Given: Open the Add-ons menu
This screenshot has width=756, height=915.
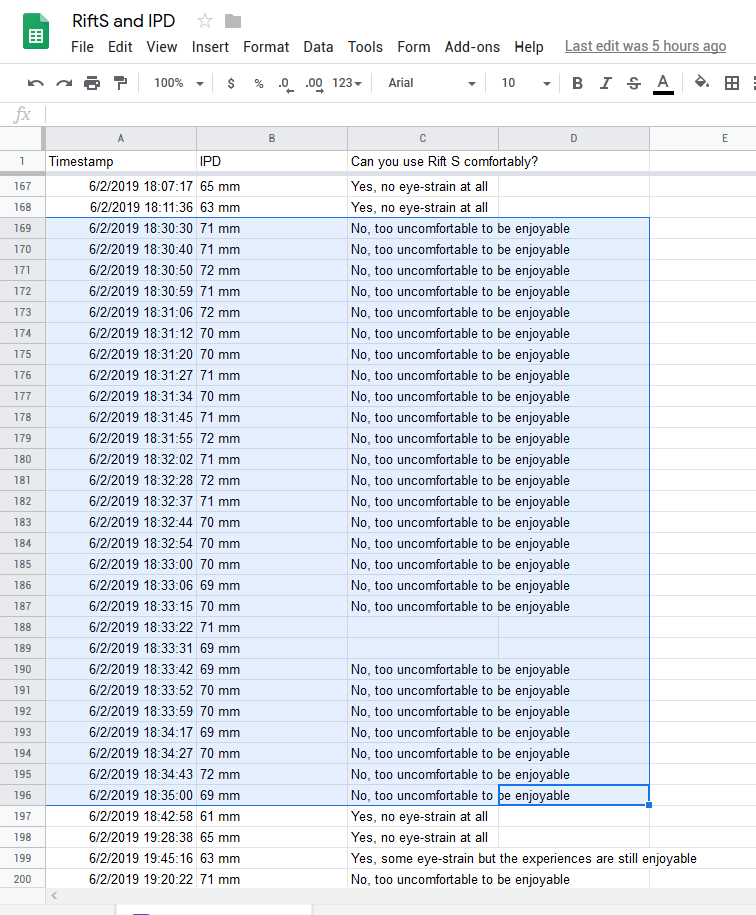Looking at the screenshot, I should pyautogui.click(x=472, y=47).
